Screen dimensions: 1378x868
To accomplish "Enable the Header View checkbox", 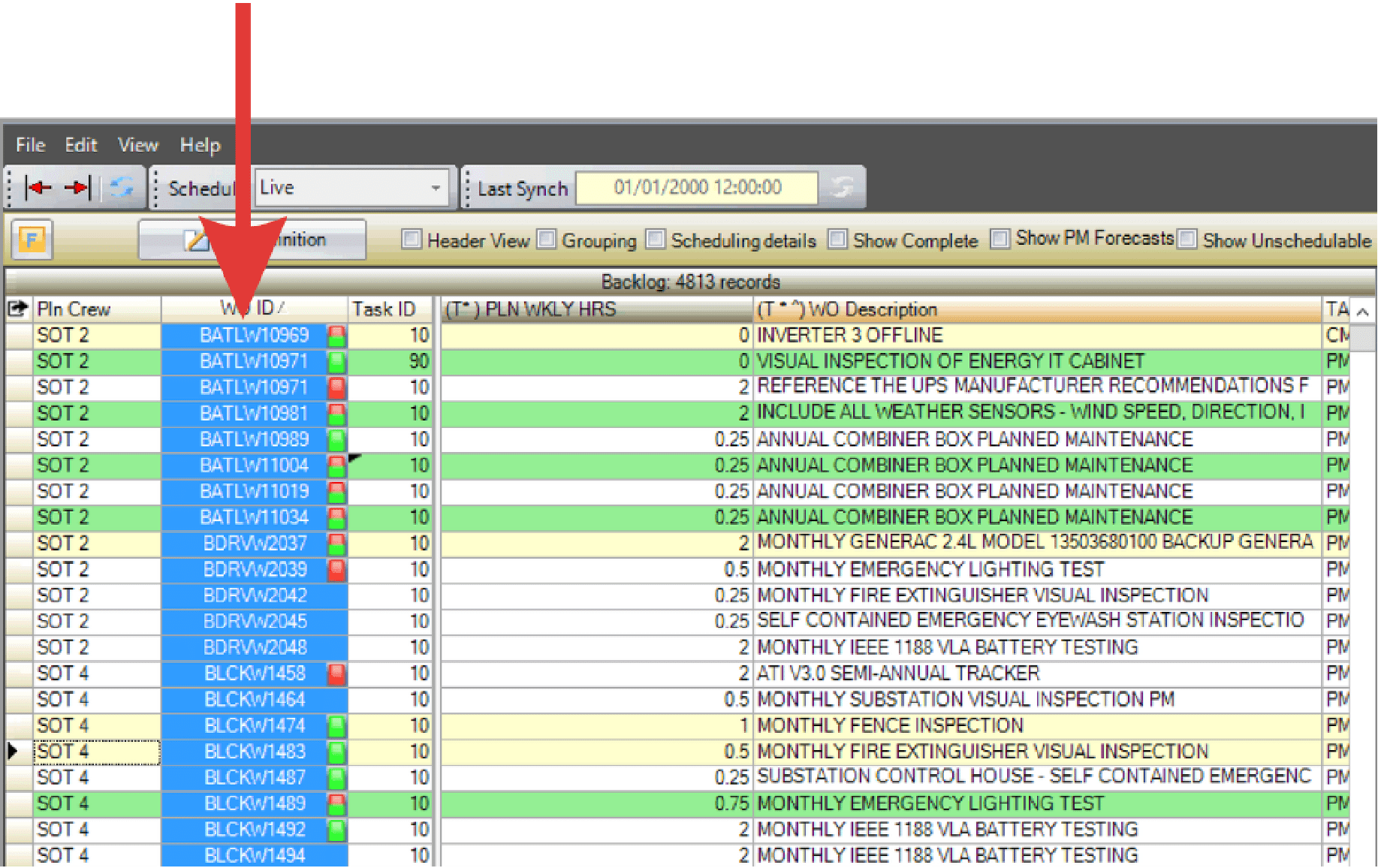I will (411, 240).
